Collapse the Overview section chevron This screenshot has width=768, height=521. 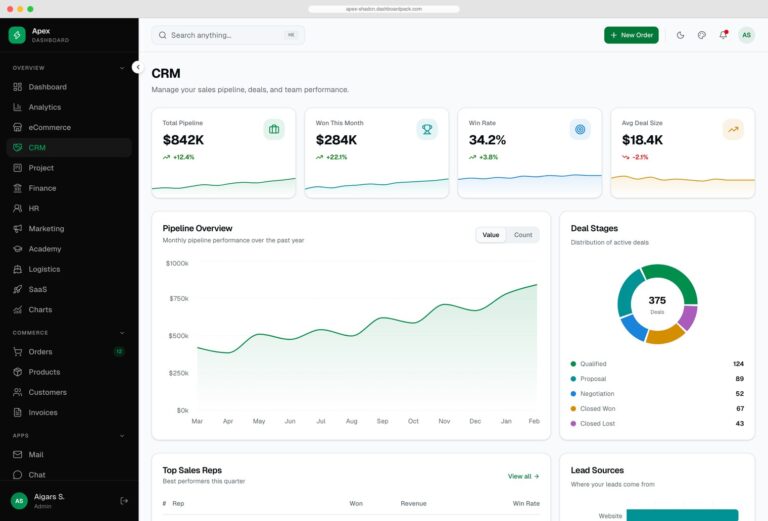point(122,68)
